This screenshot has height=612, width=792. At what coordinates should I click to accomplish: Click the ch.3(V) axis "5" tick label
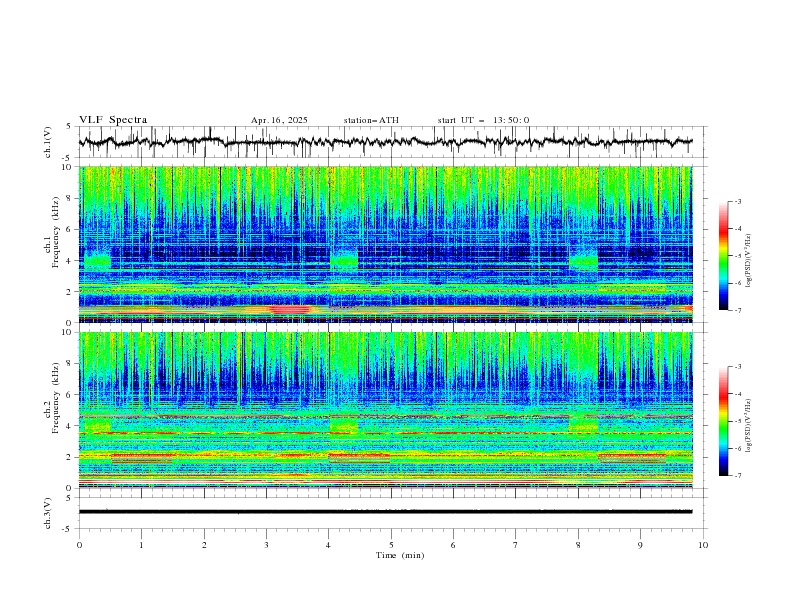[x=69, y=498]
